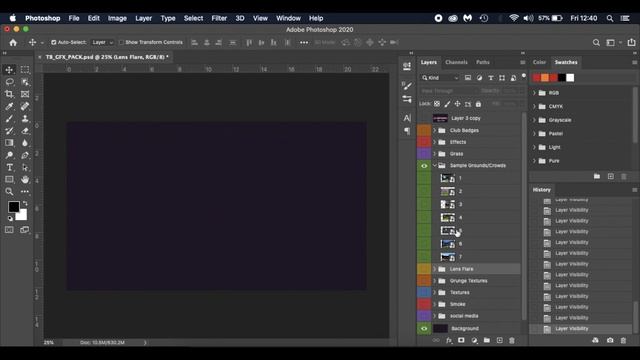
Task: Select the Gradient tool
Action: pyautogui.click(x=9, y=143)
